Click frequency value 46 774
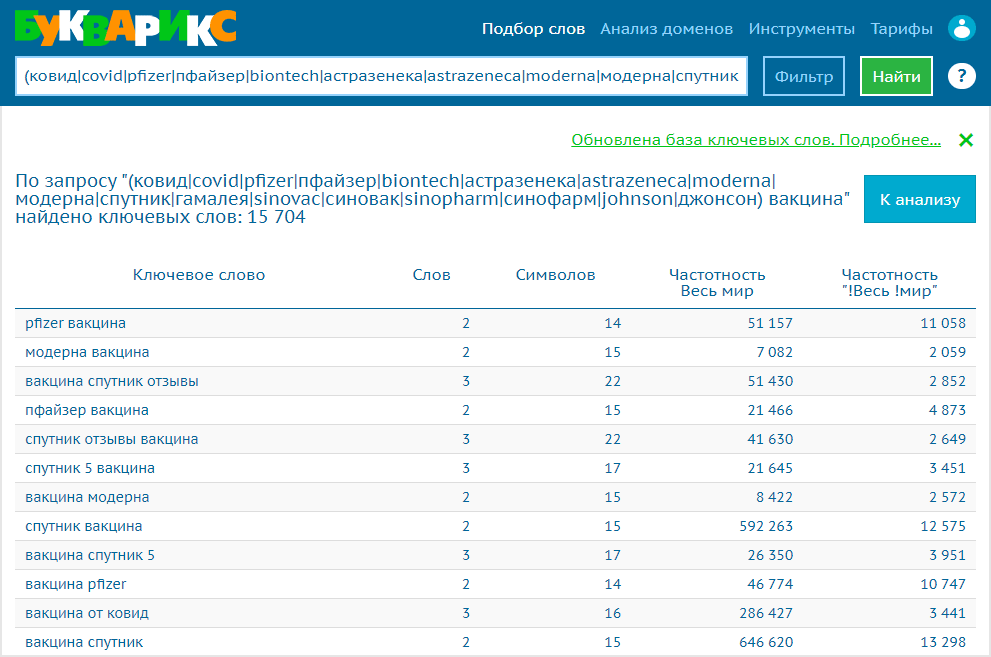 (x=770, y=584)
